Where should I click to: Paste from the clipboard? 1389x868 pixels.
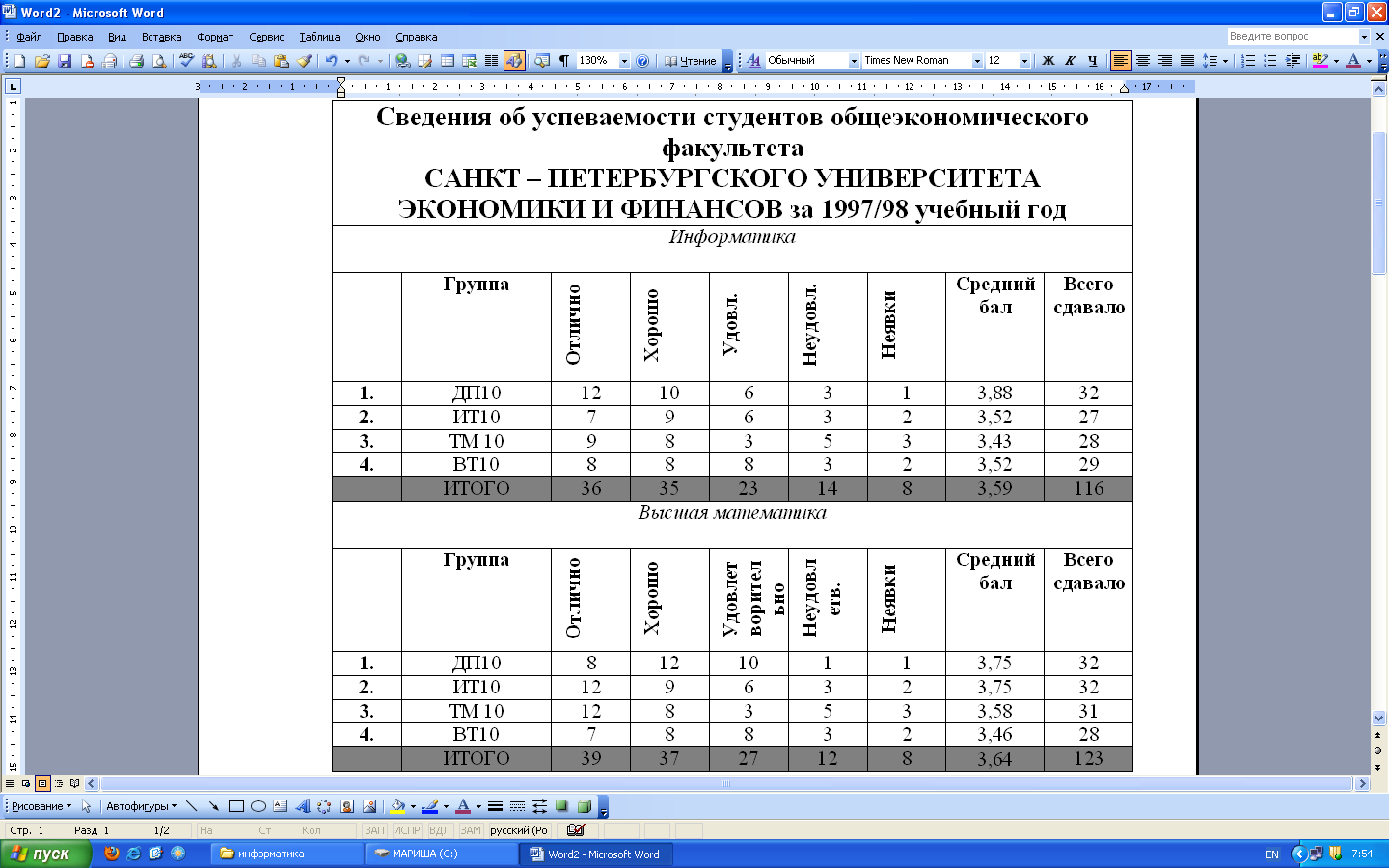282,61
